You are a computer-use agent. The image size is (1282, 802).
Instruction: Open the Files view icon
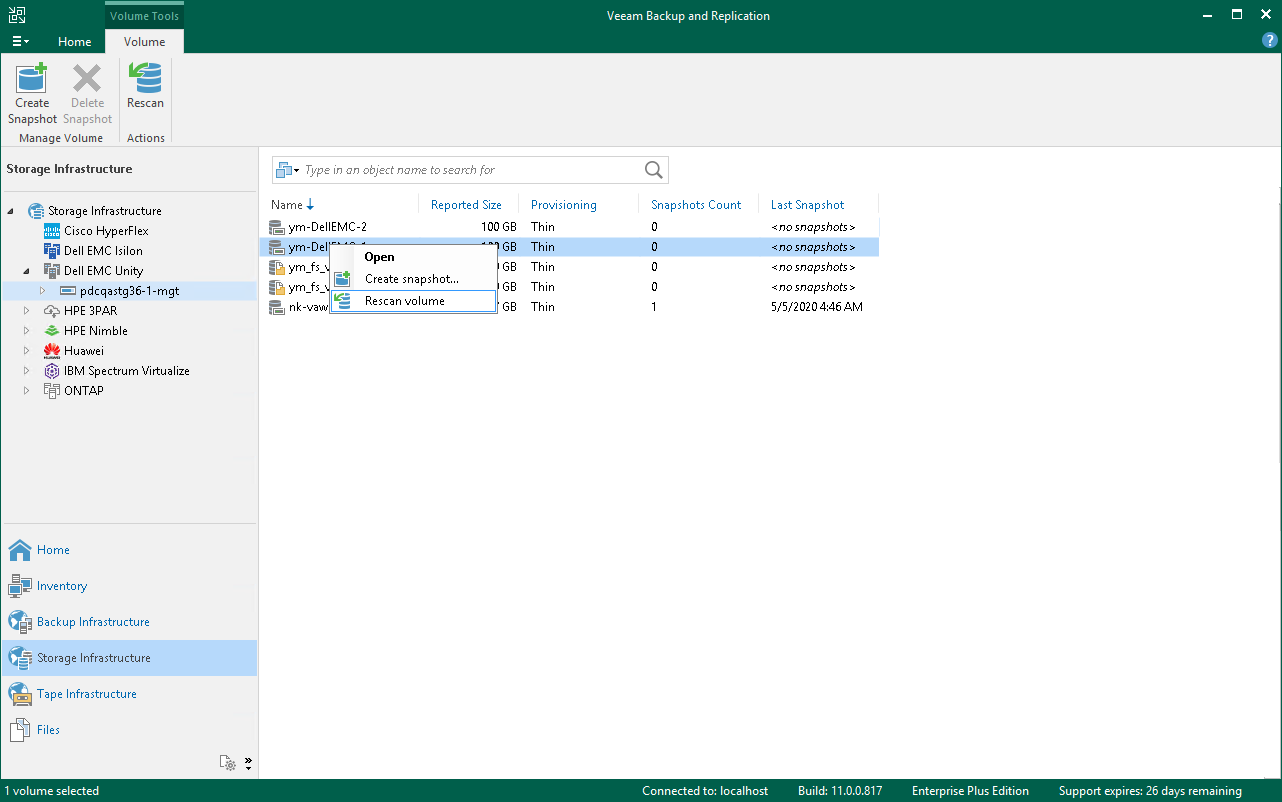point(20,730)
